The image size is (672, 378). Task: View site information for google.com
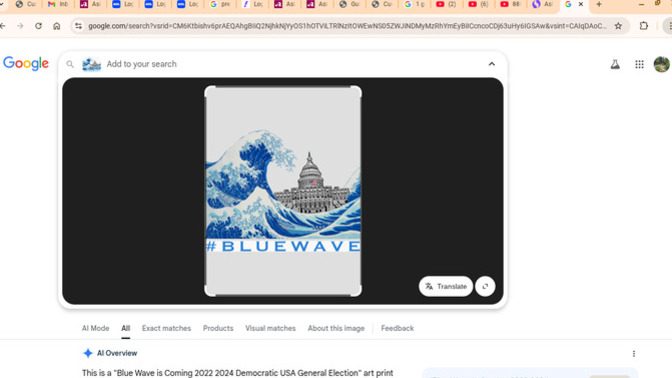[x=78, y=26]
